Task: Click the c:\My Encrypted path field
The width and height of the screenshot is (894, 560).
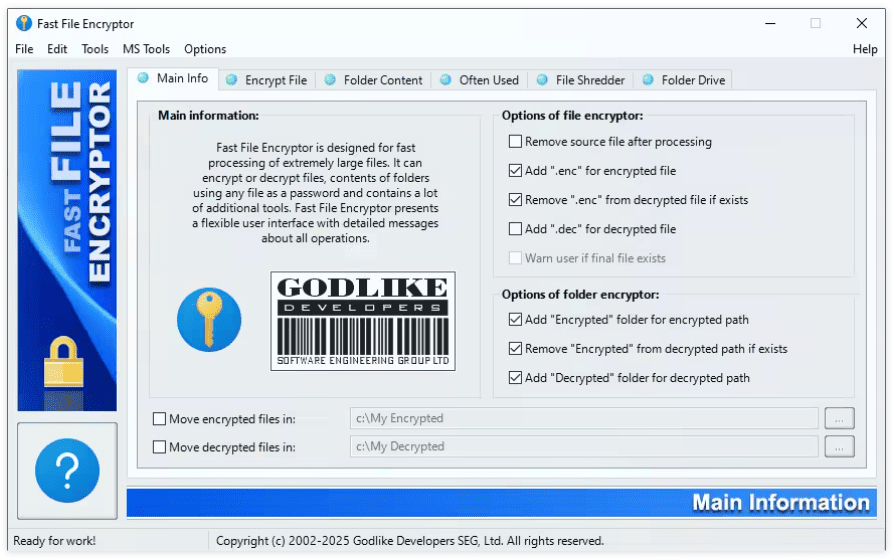Action: click(x=584, y=419)
